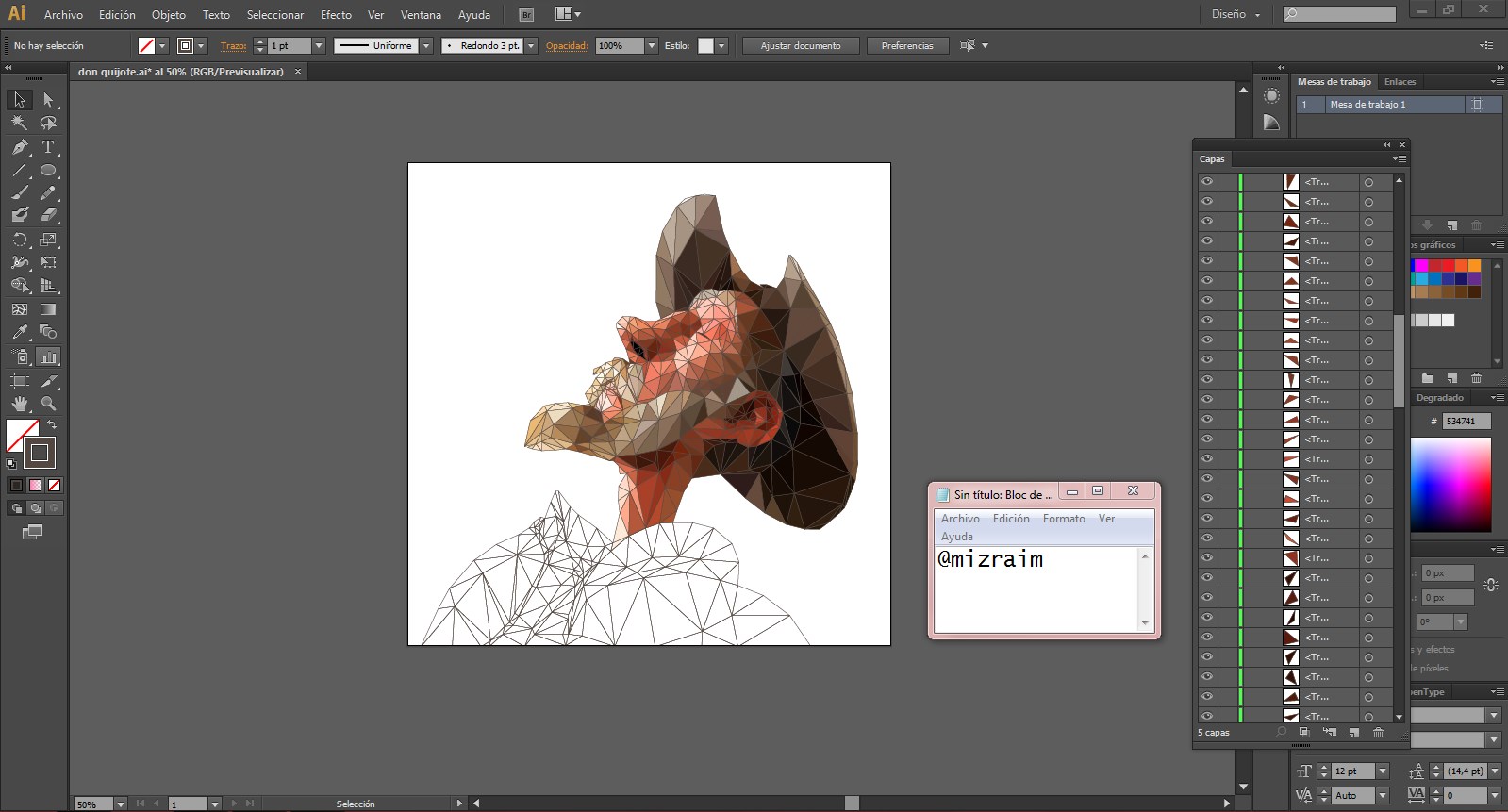1508x812 pixels.
Task: Open the Trazo stroke panel link
Action: (233, 46)
